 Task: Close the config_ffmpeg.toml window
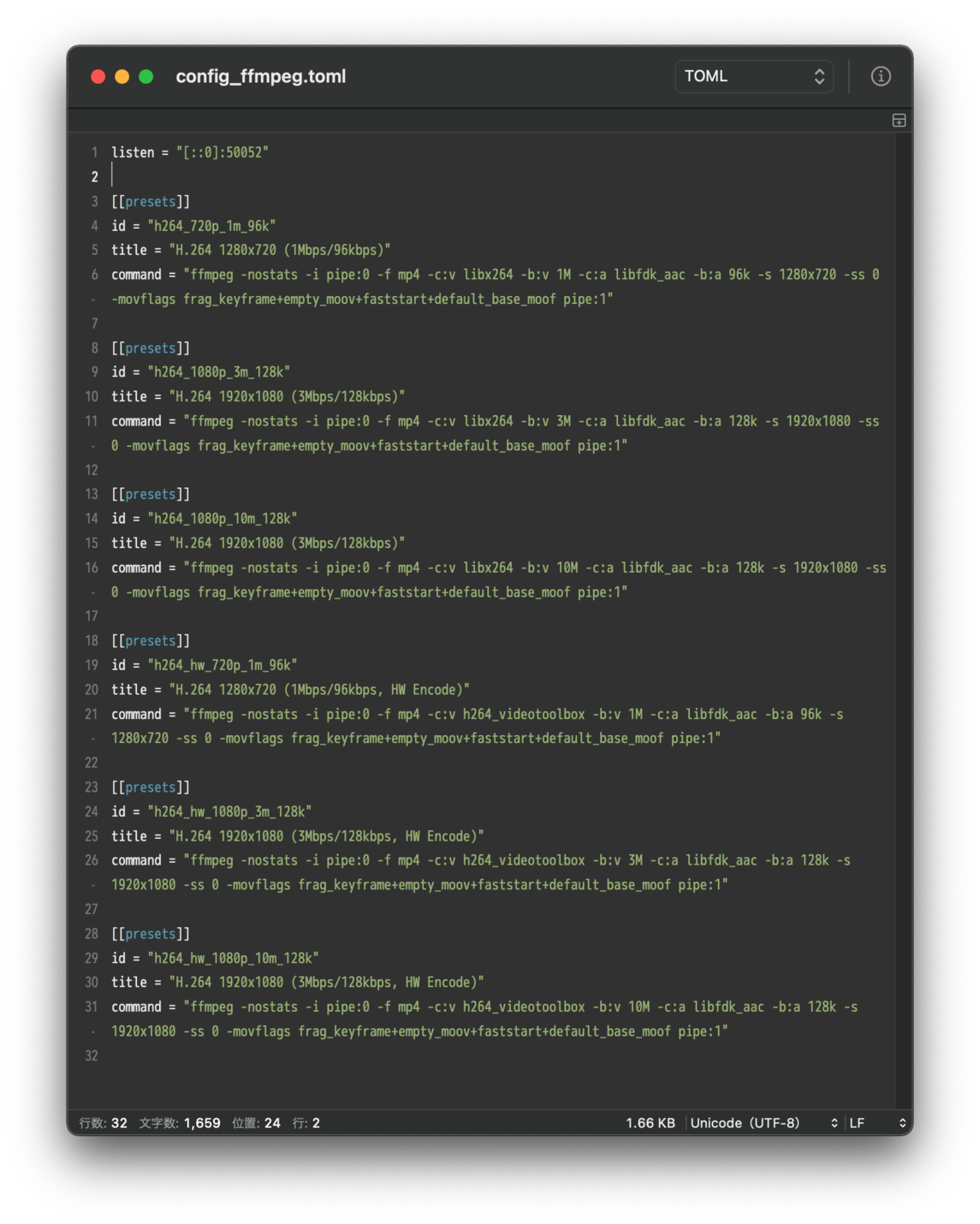tap(98, 77)
